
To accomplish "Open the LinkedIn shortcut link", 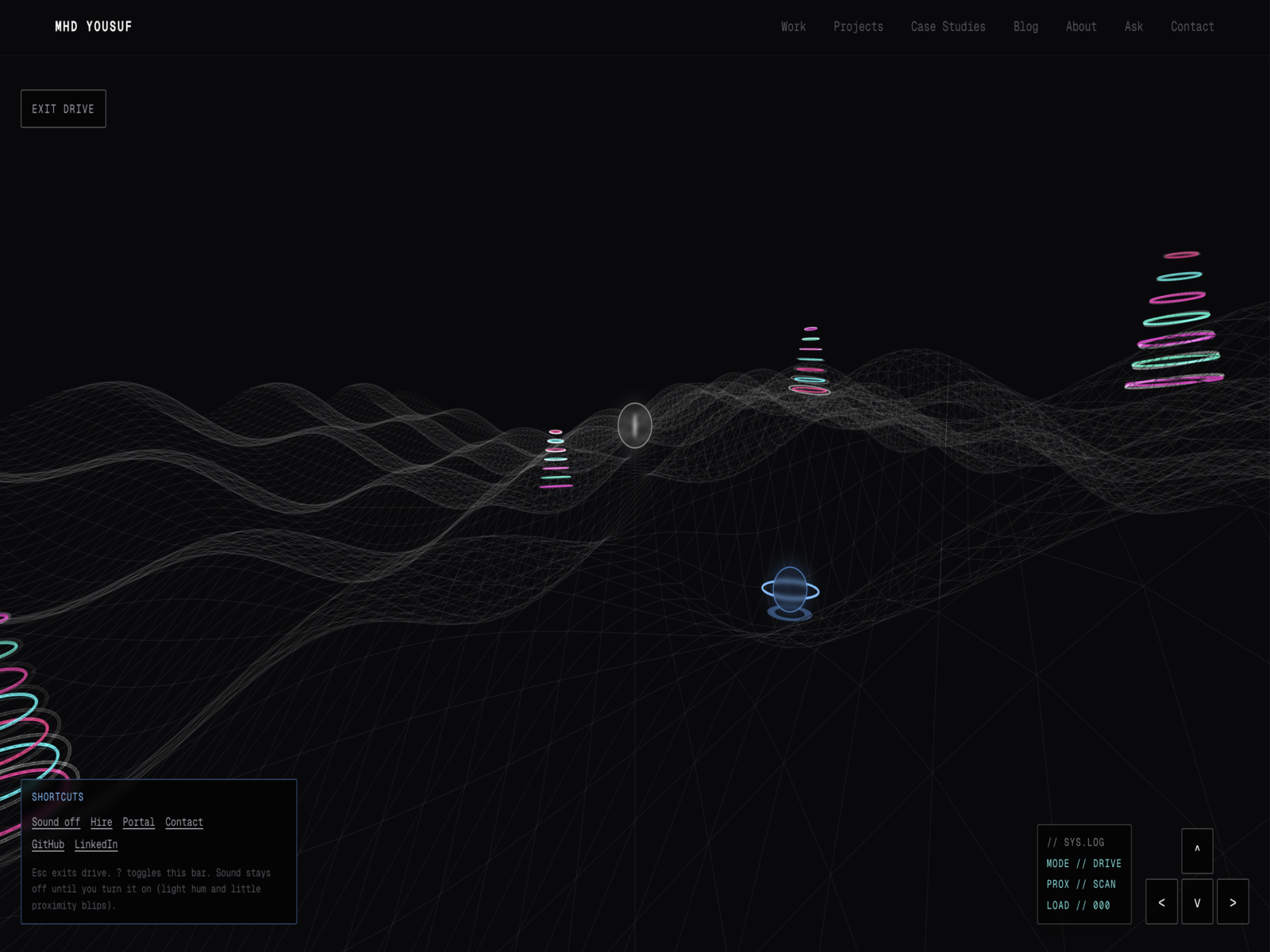I will [x=96, y=844].
